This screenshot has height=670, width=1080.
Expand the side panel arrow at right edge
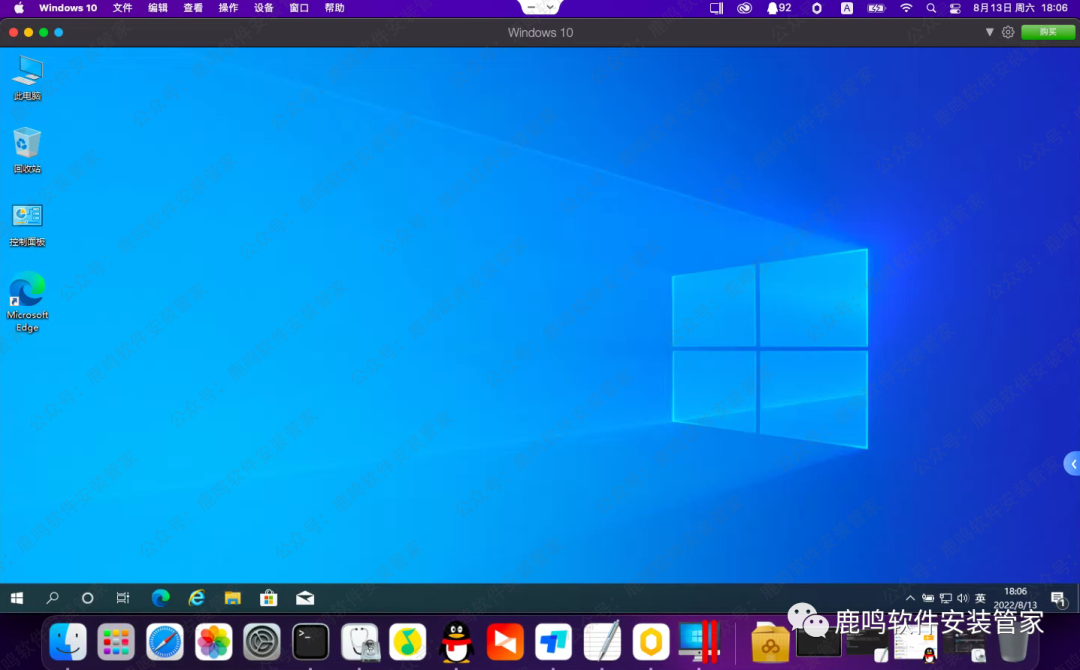(x=1072, y=464)
